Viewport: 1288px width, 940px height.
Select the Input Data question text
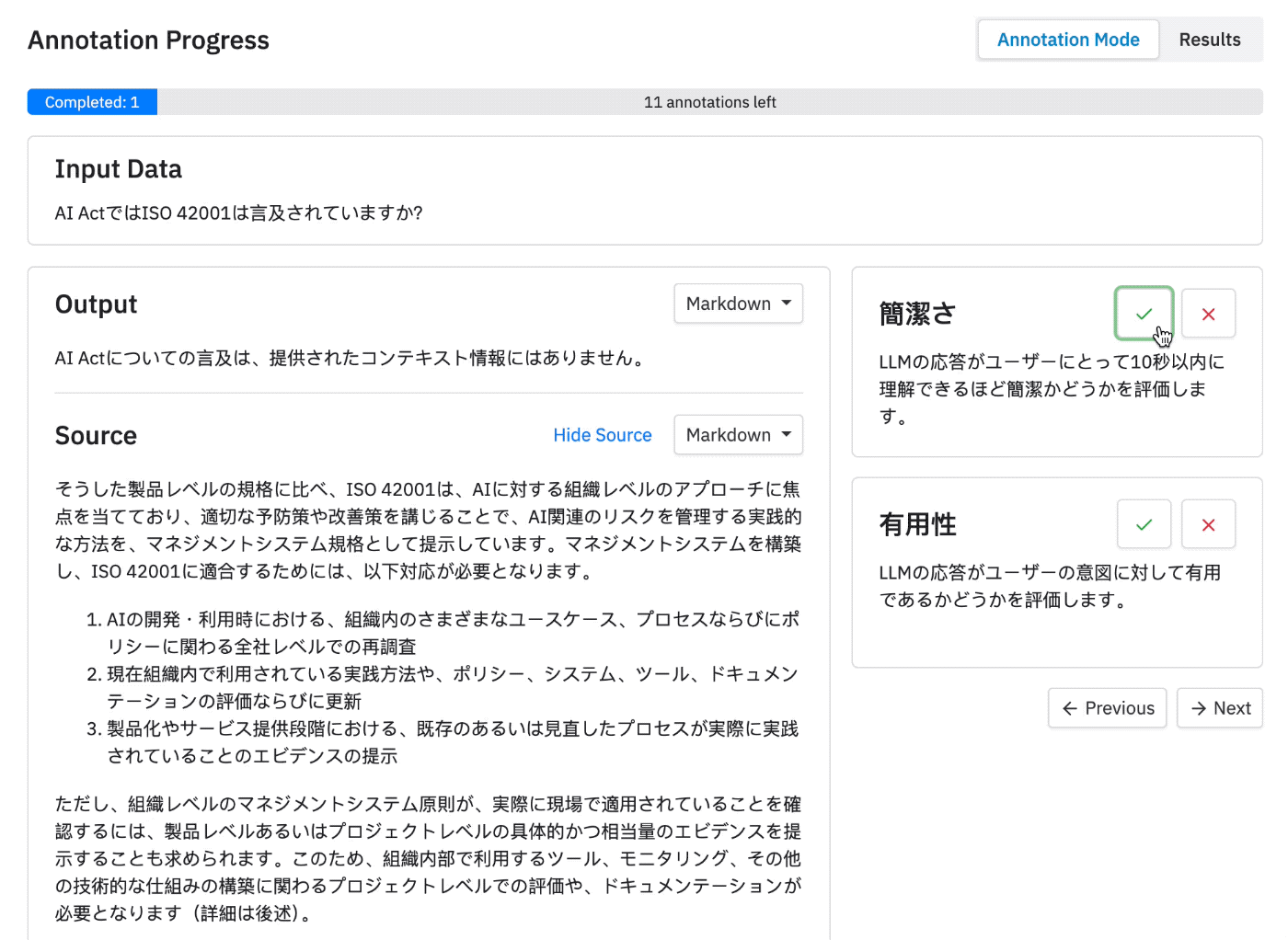(x=238, y=213)
